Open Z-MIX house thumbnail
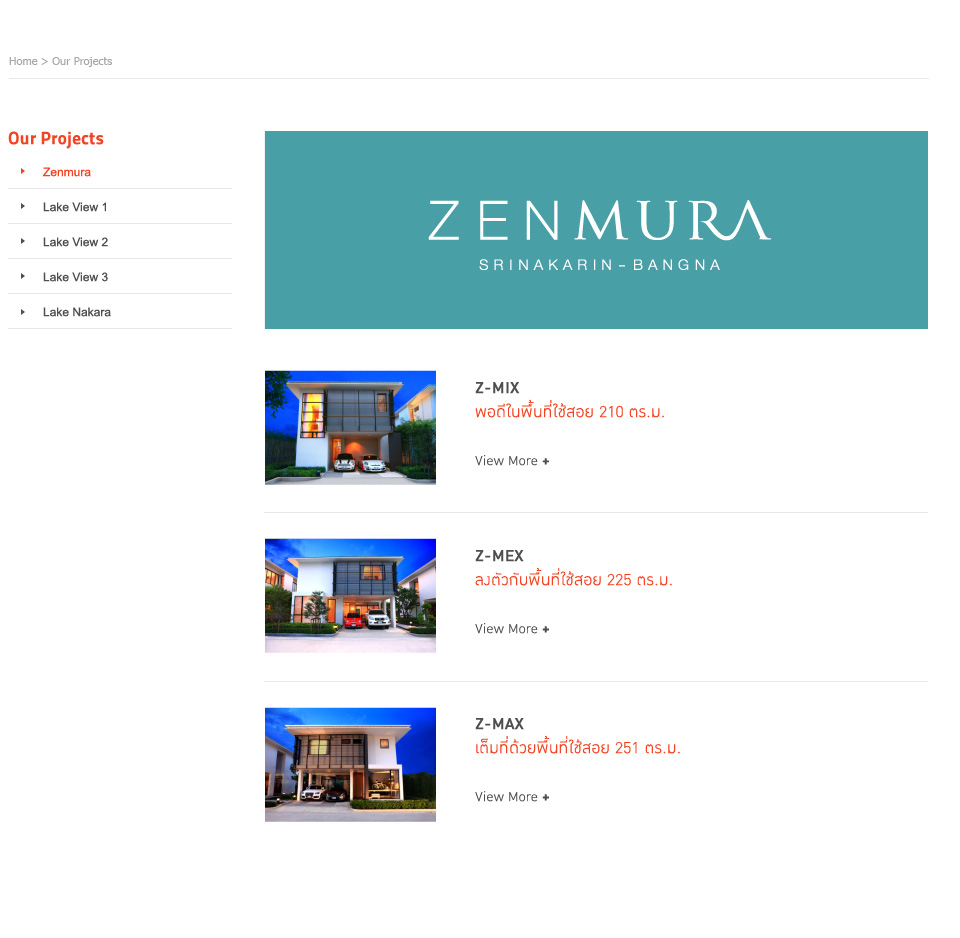960x938 pixels. pyautogui.click(x=350, y=427)
